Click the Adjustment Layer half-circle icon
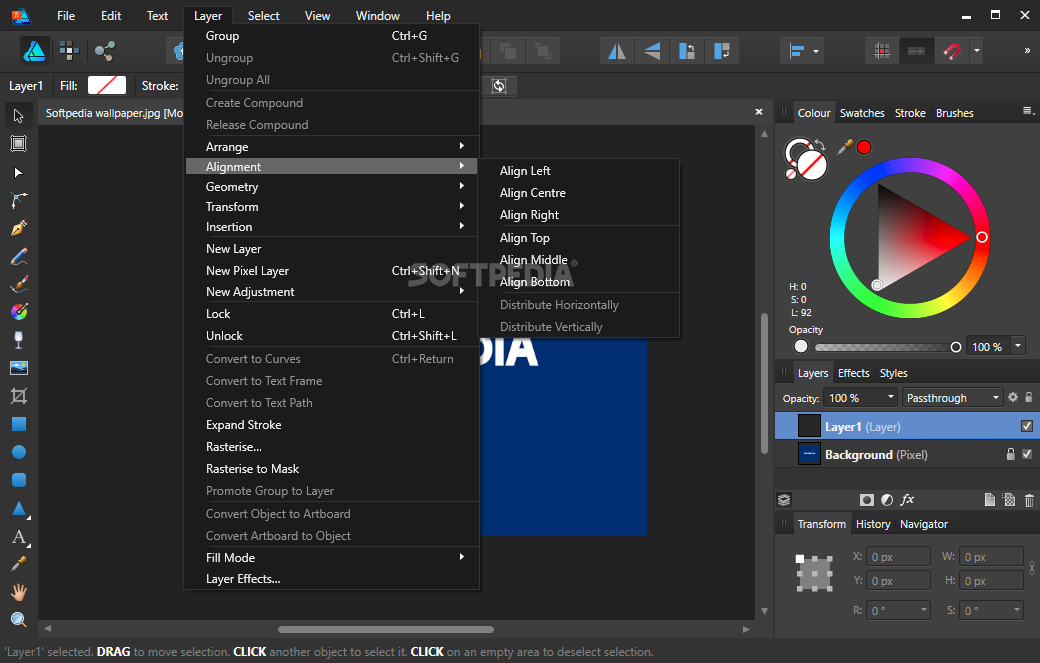The image size is (1040, 663). click(887, 500)
